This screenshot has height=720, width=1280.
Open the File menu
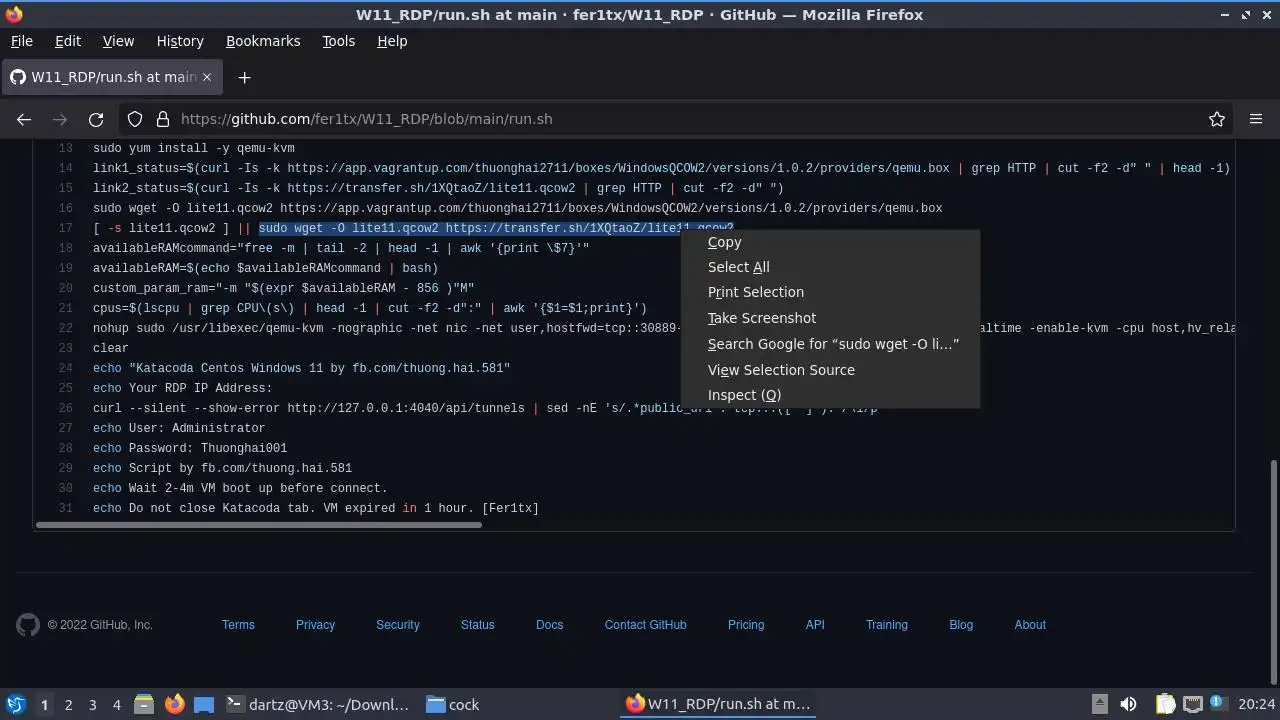coord(21,41)
